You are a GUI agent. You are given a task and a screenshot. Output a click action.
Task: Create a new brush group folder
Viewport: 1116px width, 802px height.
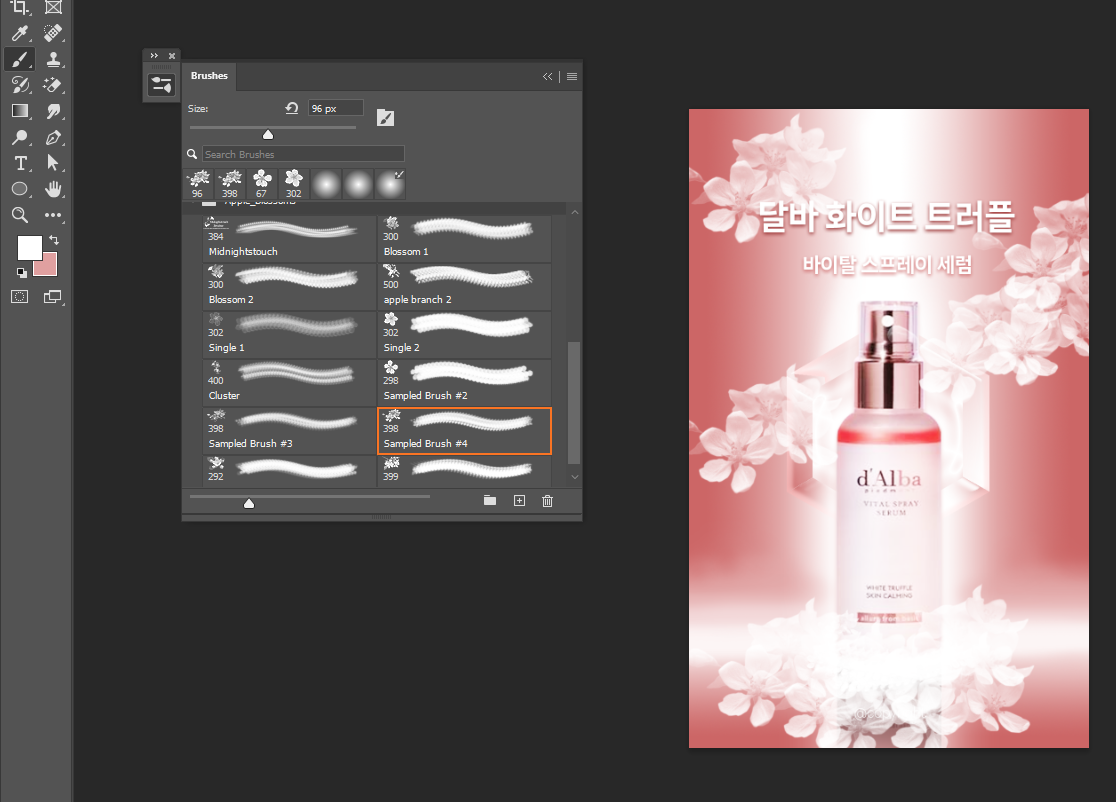tap(490, 500)
